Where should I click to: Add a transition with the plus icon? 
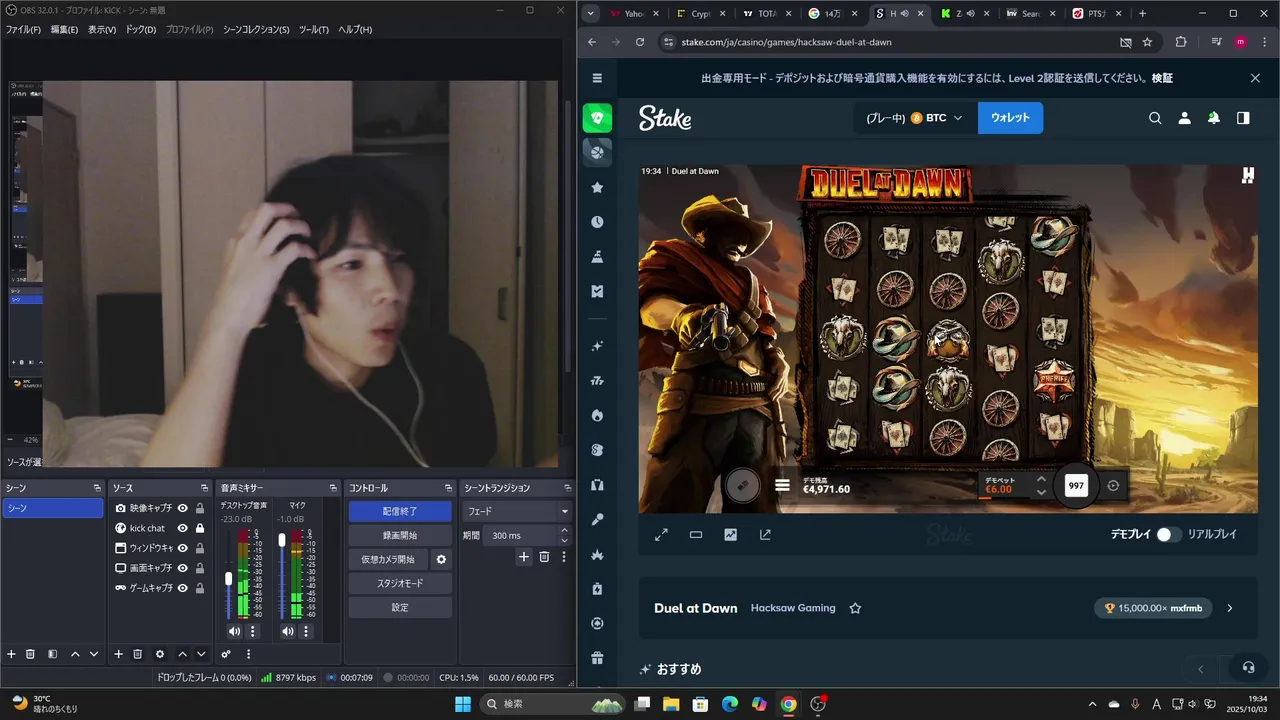(x=523, y=557)
